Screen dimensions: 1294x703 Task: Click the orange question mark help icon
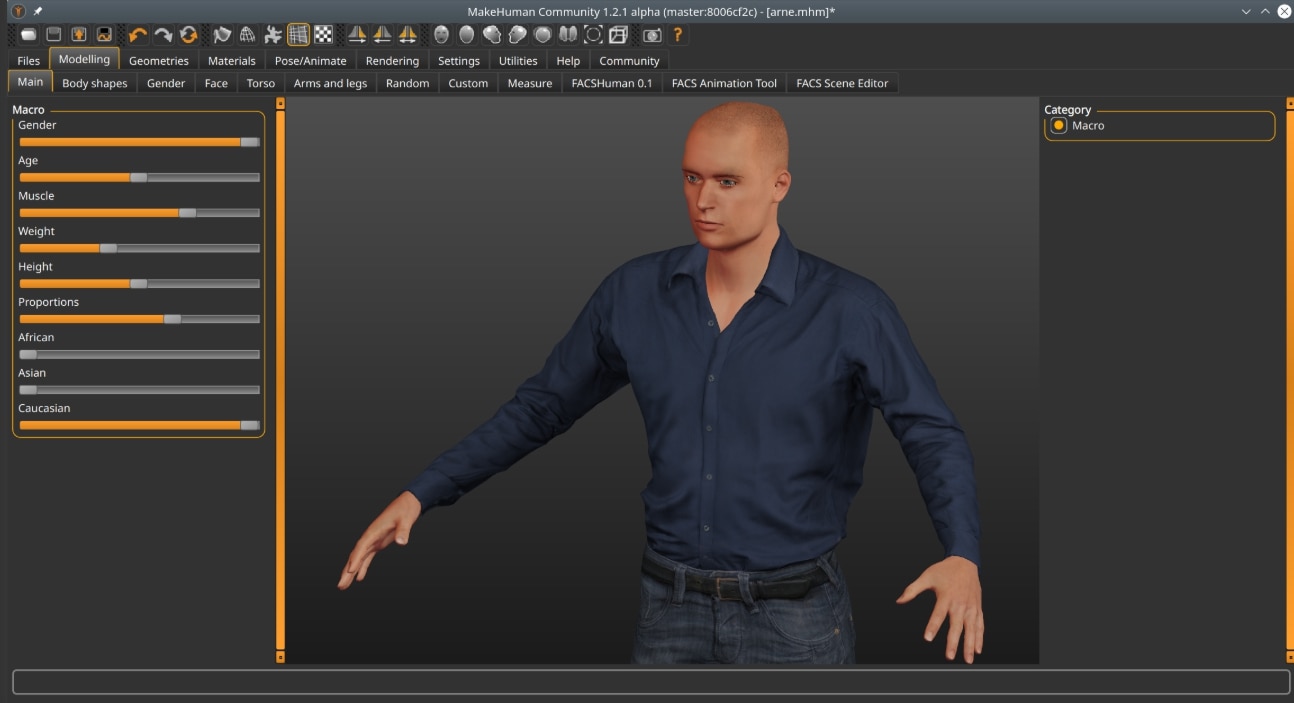pyautogui.click(x=677, y=35)
